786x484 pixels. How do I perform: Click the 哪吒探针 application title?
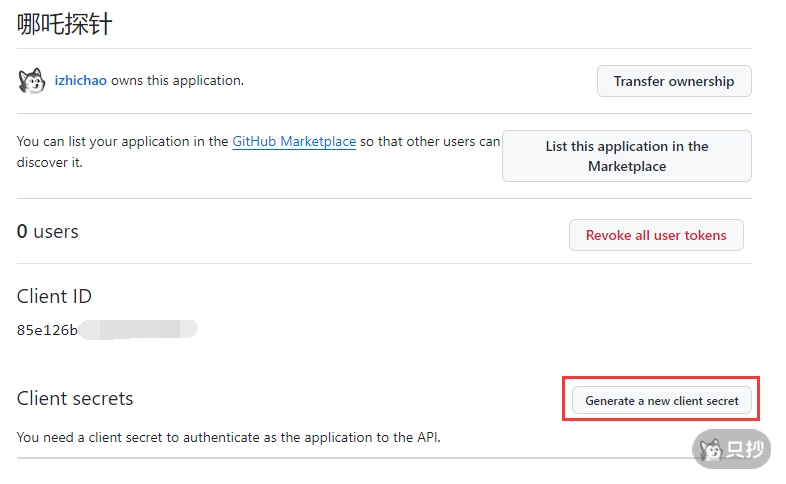pyautogui.click(x=65, y=24)
